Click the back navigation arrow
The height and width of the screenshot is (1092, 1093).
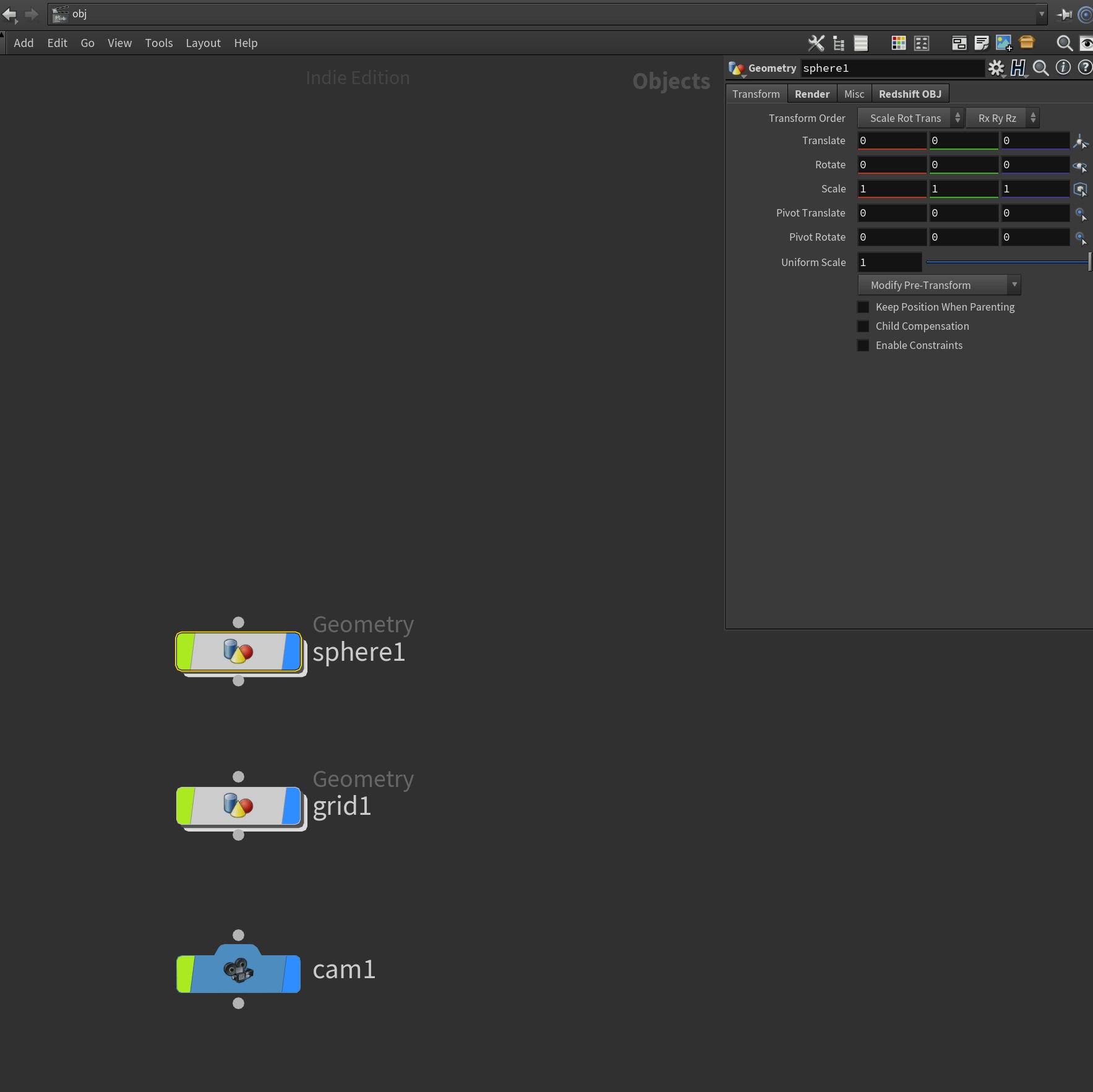pyautogui.click(x=9, y=14)
